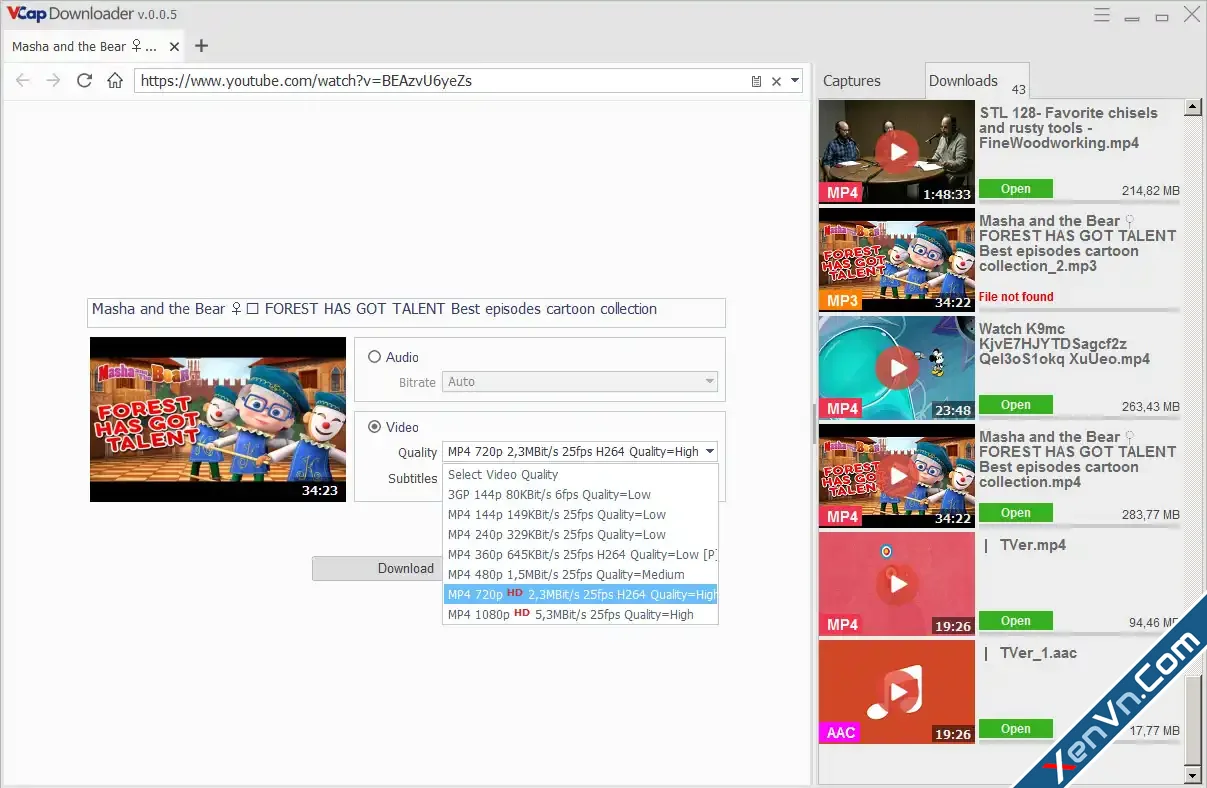1207x788 pixels.
Task: Click the Forest Has Got Talent preview thumbnail
Action: pos(217,419)
